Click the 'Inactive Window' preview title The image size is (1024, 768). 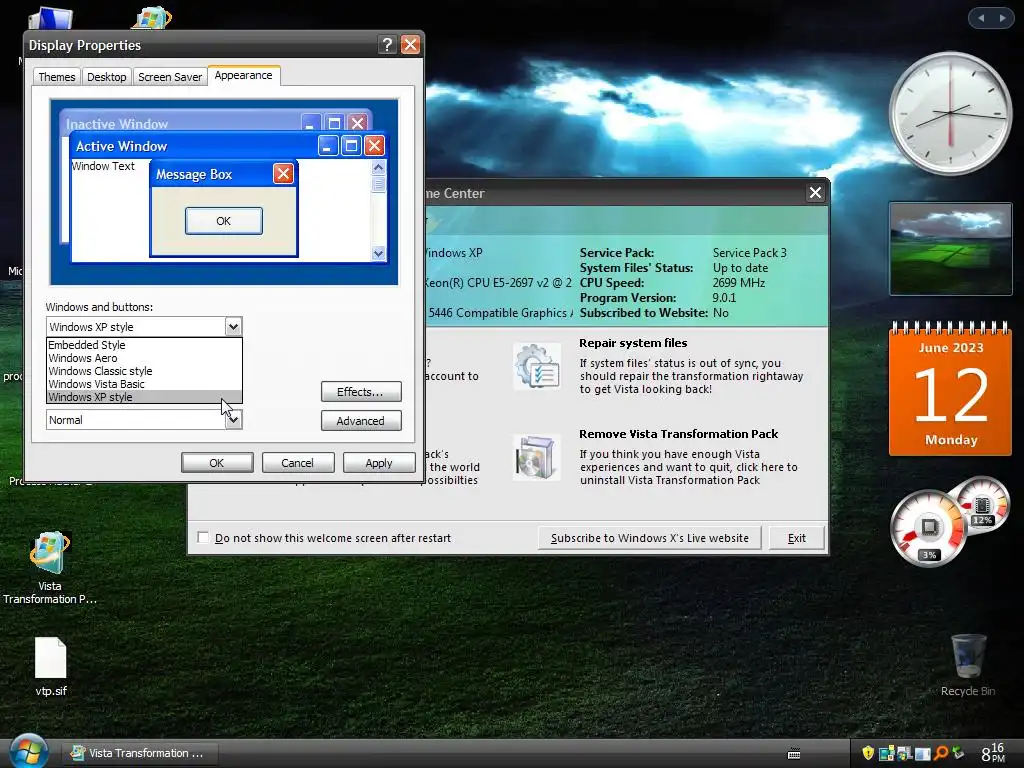click(117, 124)
